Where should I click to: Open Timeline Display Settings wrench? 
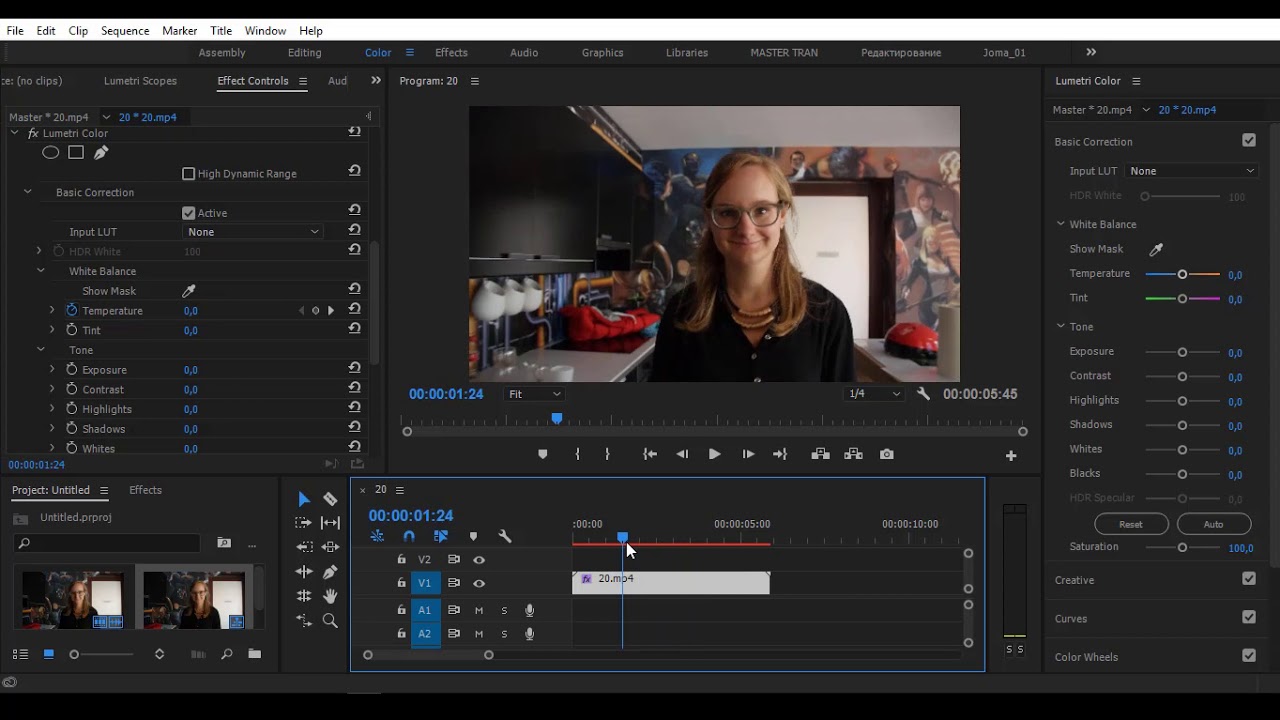point(505,537)
